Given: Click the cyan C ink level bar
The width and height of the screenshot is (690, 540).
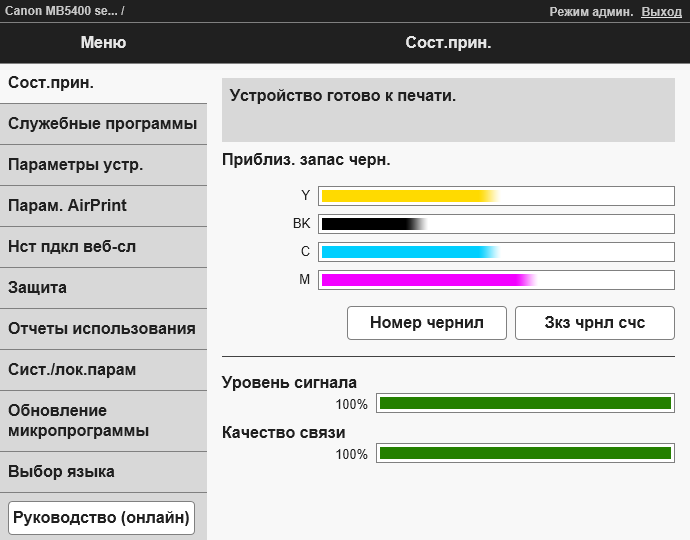Looking at the screenshot, I should tap(496, 252).
